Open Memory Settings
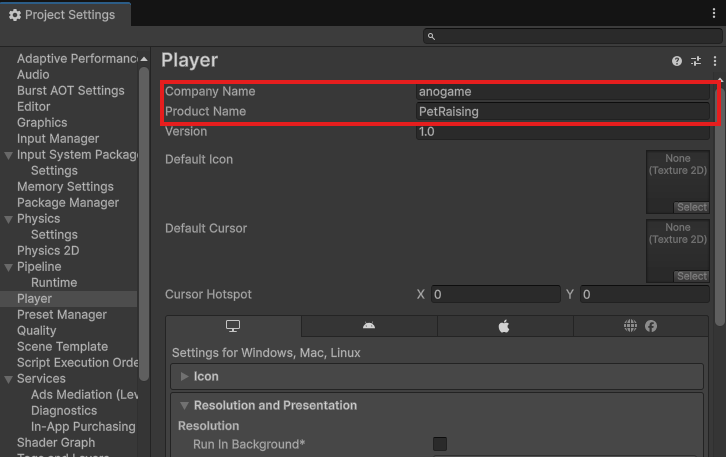Image resolution: width=726 pixels, height=457 pixels. point(65,187)
